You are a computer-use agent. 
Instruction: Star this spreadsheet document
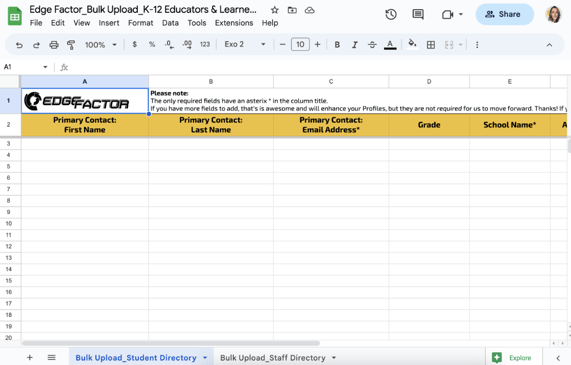point(275,10)
